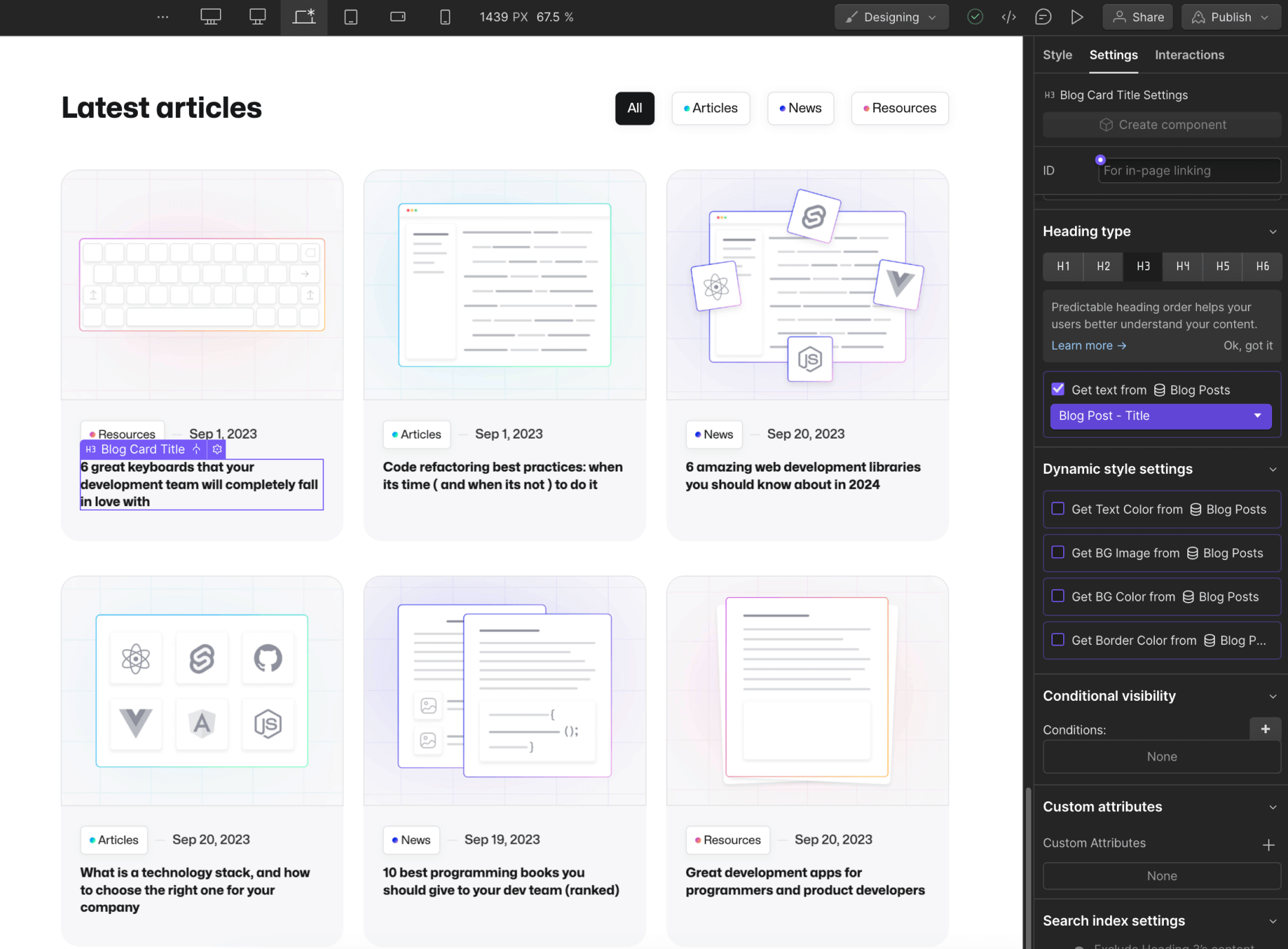This screenshot has width=1288, height=949.
Task: Switch to the tablet breakpoint view
Action: coord(351,17)
